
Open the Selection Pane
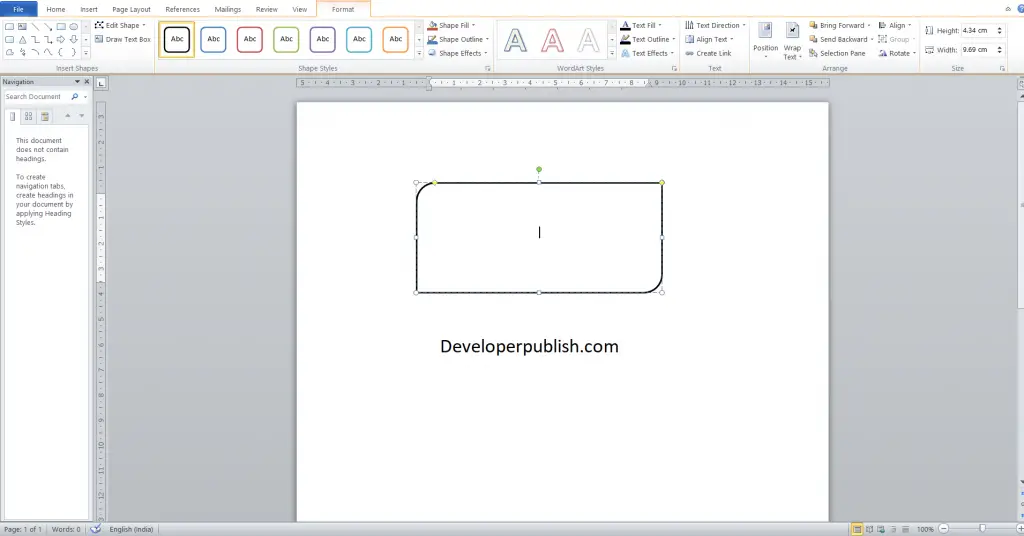pyautogui.click(x=837, y=54)
